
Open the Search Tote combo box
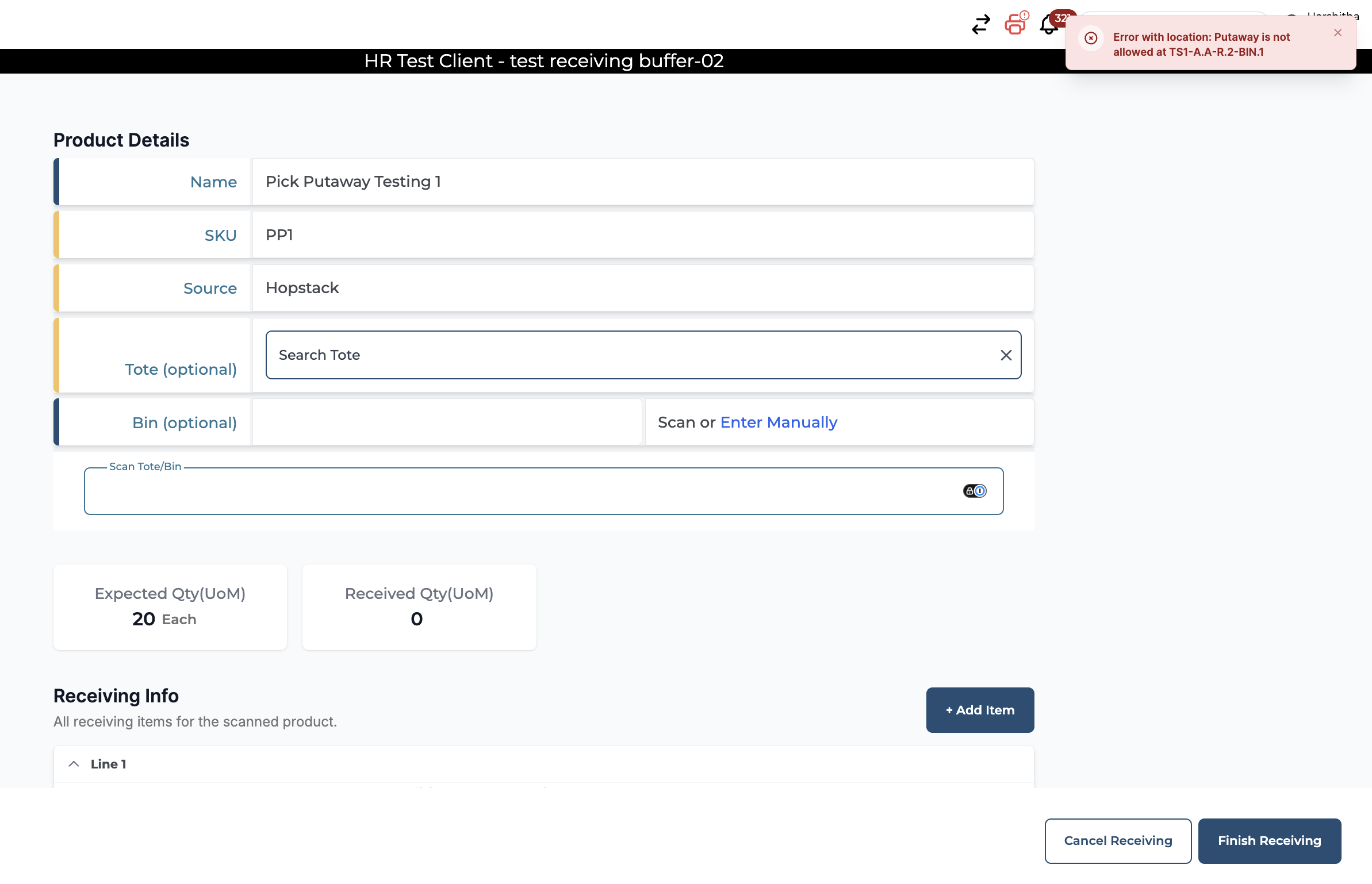[x=643, y=355]
